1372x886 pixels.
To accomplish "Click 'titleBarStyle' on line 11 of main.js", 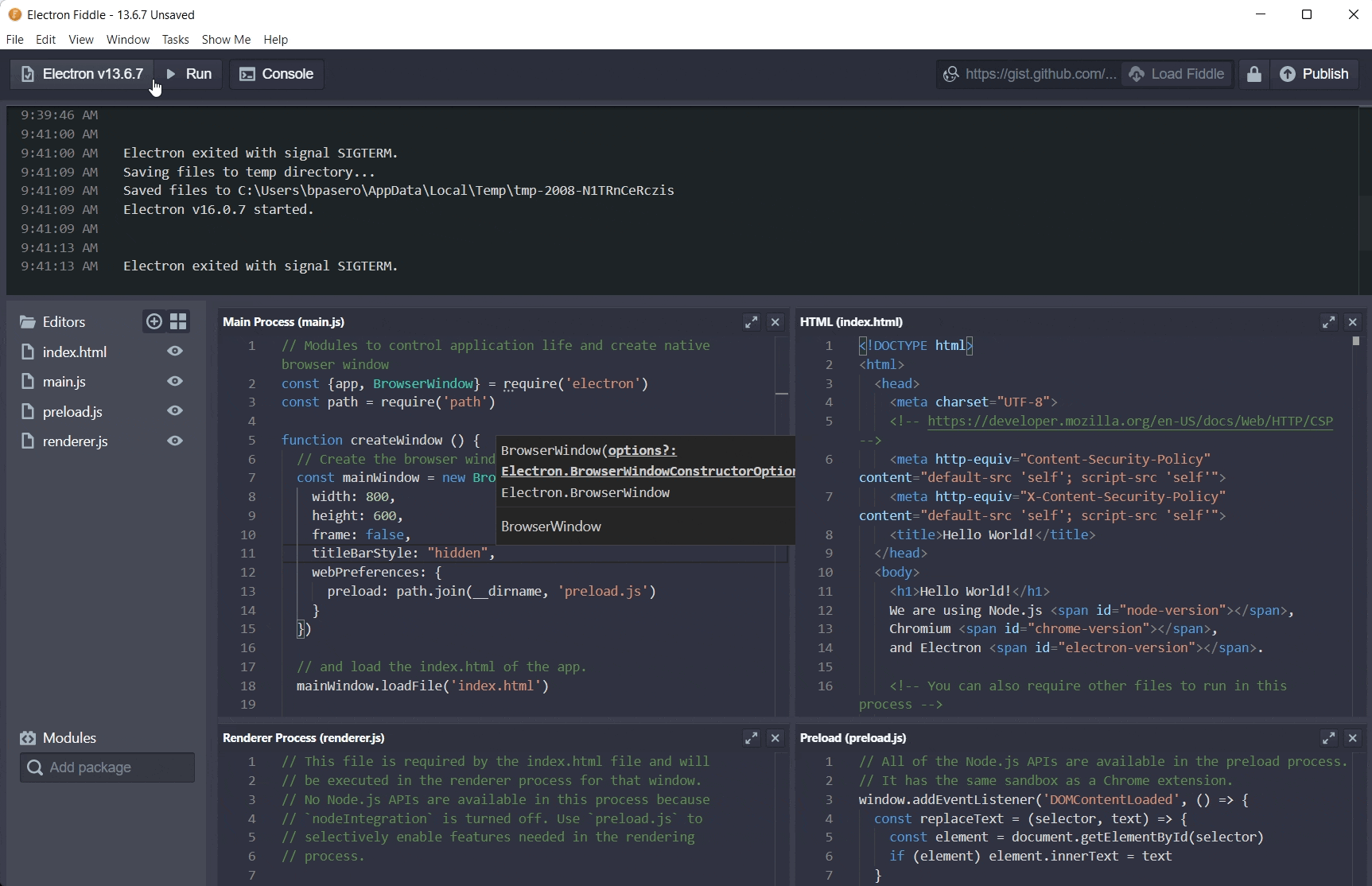I will 364,553.
